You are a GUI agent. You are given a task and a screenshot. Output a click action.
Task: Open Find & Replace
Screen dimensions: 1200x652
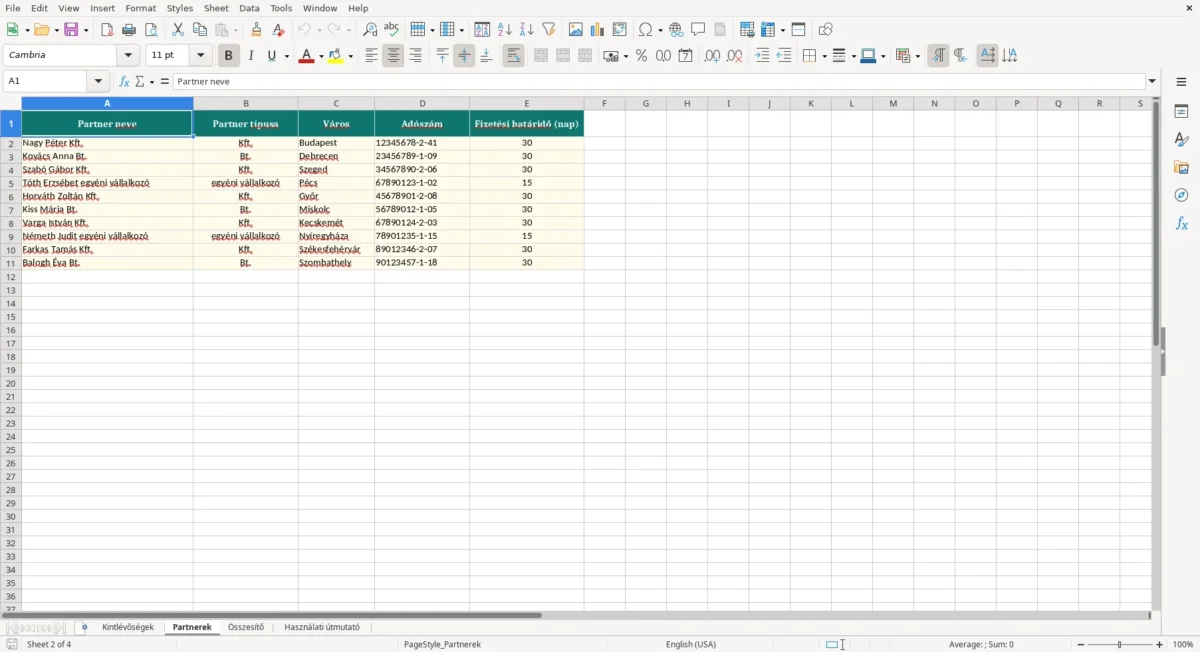(x=370, y=30)
